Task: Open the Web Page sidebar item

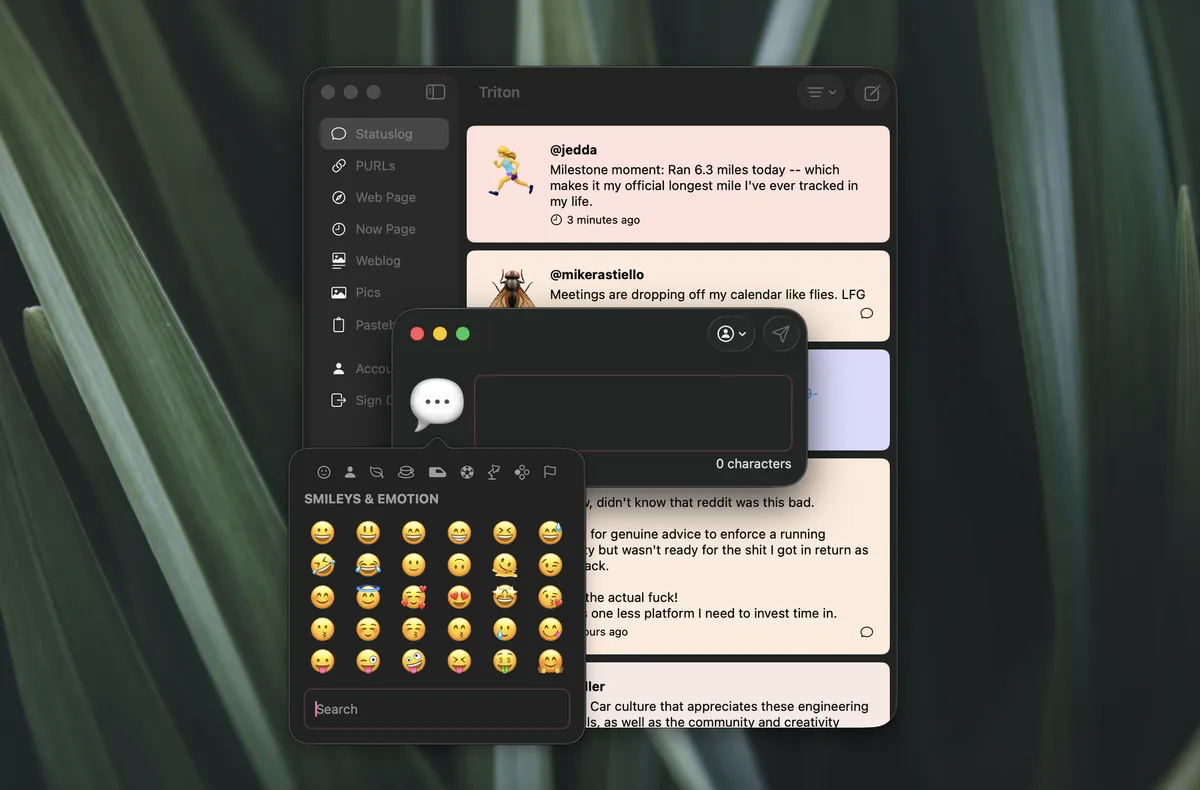Action: [x=384, y=198]
